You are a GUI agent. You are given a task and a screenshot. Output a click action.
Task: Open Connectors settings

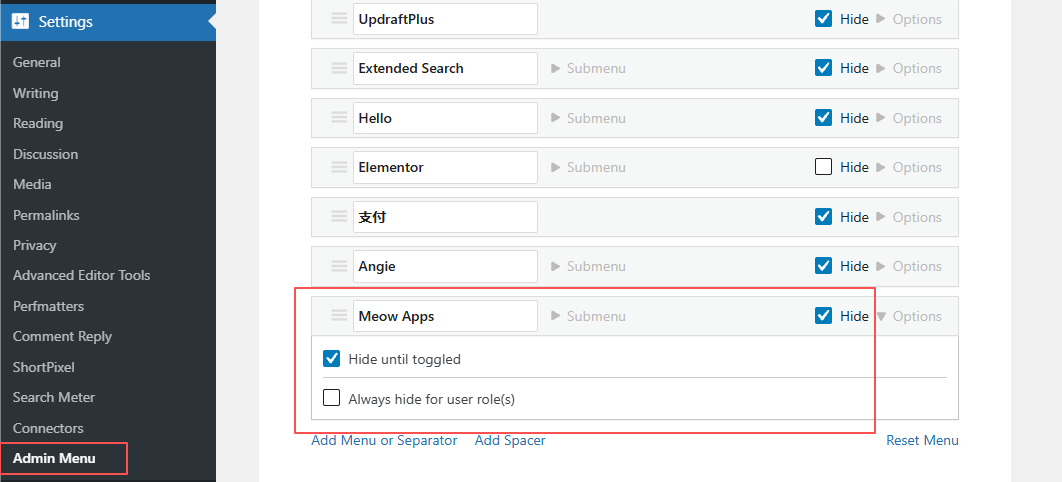pos(48,428)
